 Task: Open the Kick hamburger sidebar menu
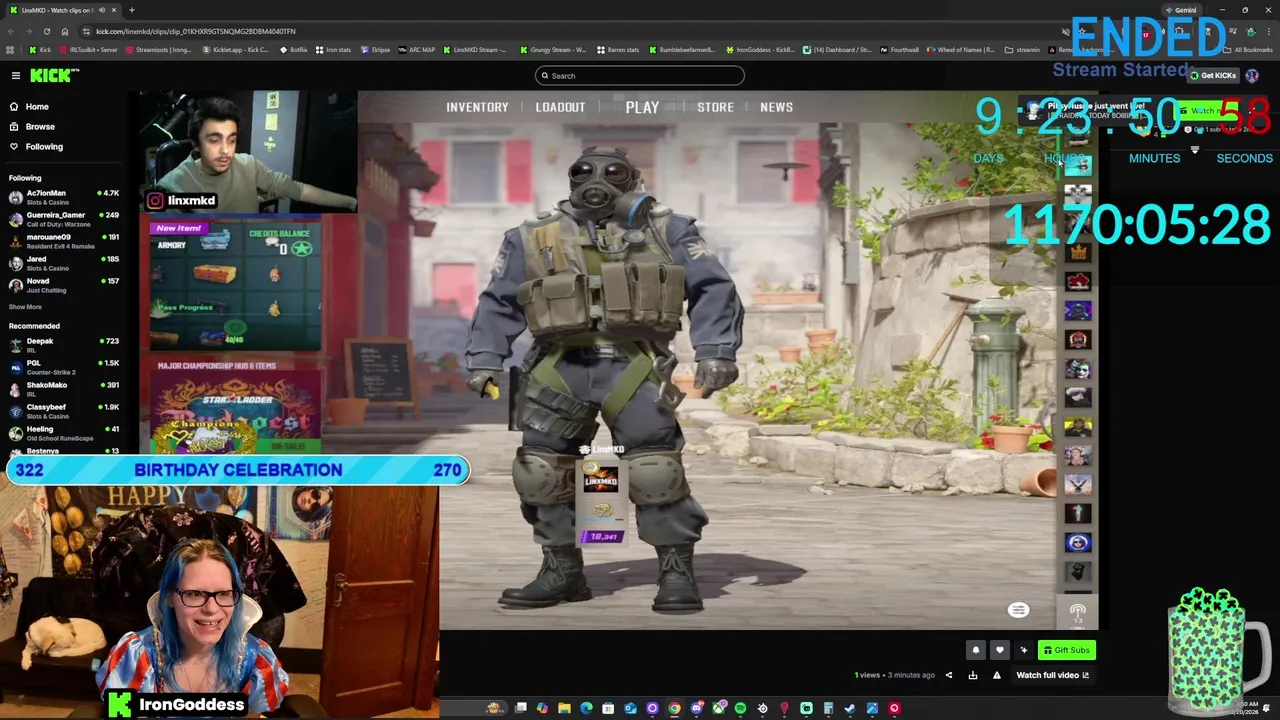coord(16,75)
